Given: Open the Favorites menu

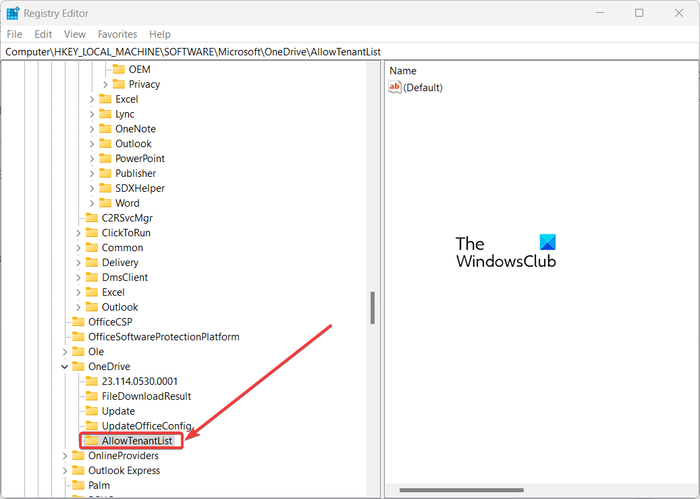Looking at the screenshot, I should pyautogui.click(x=117, y=34).
